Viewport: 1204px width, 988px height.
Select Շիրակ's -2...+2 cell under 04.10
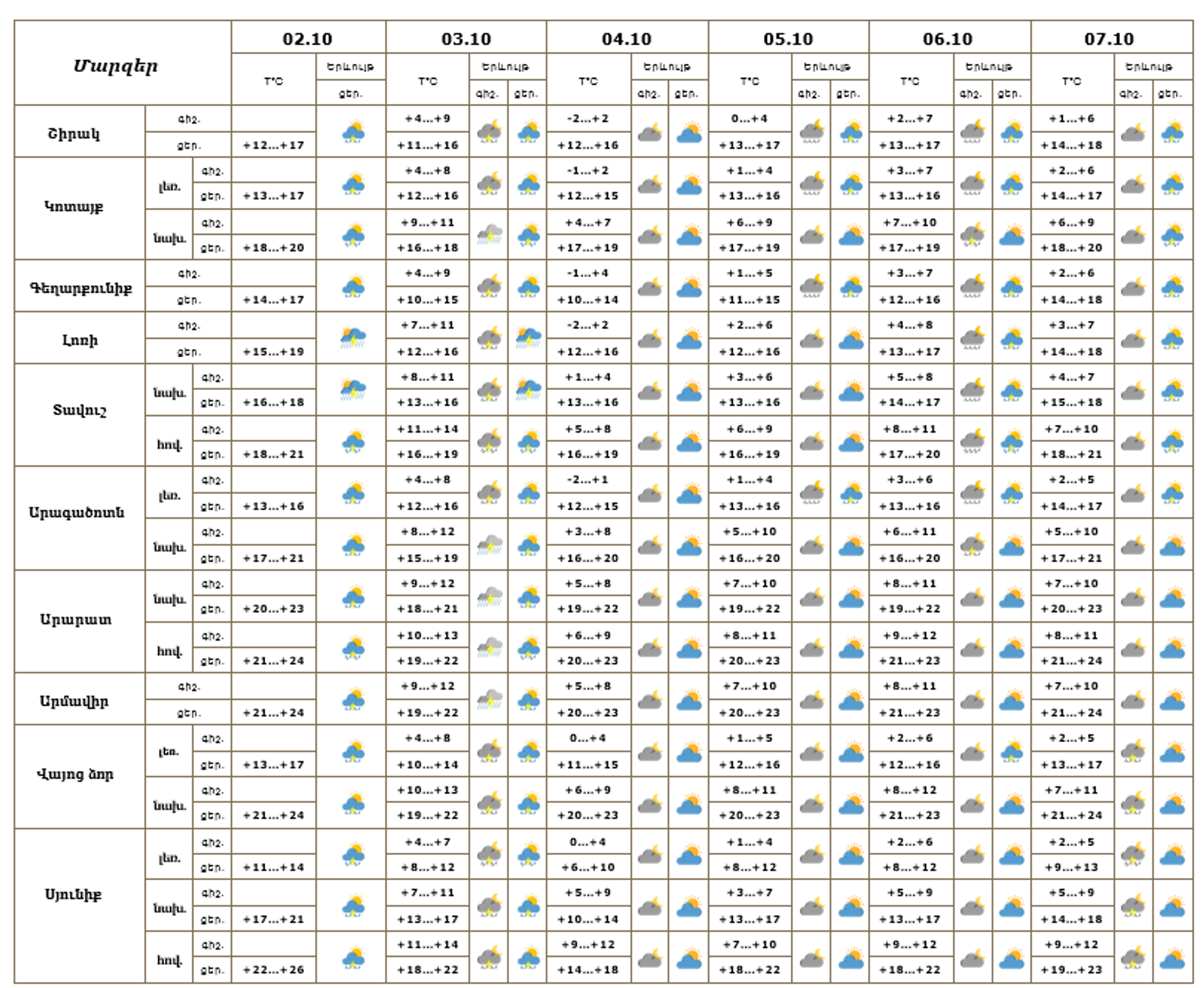click(588, 118)
